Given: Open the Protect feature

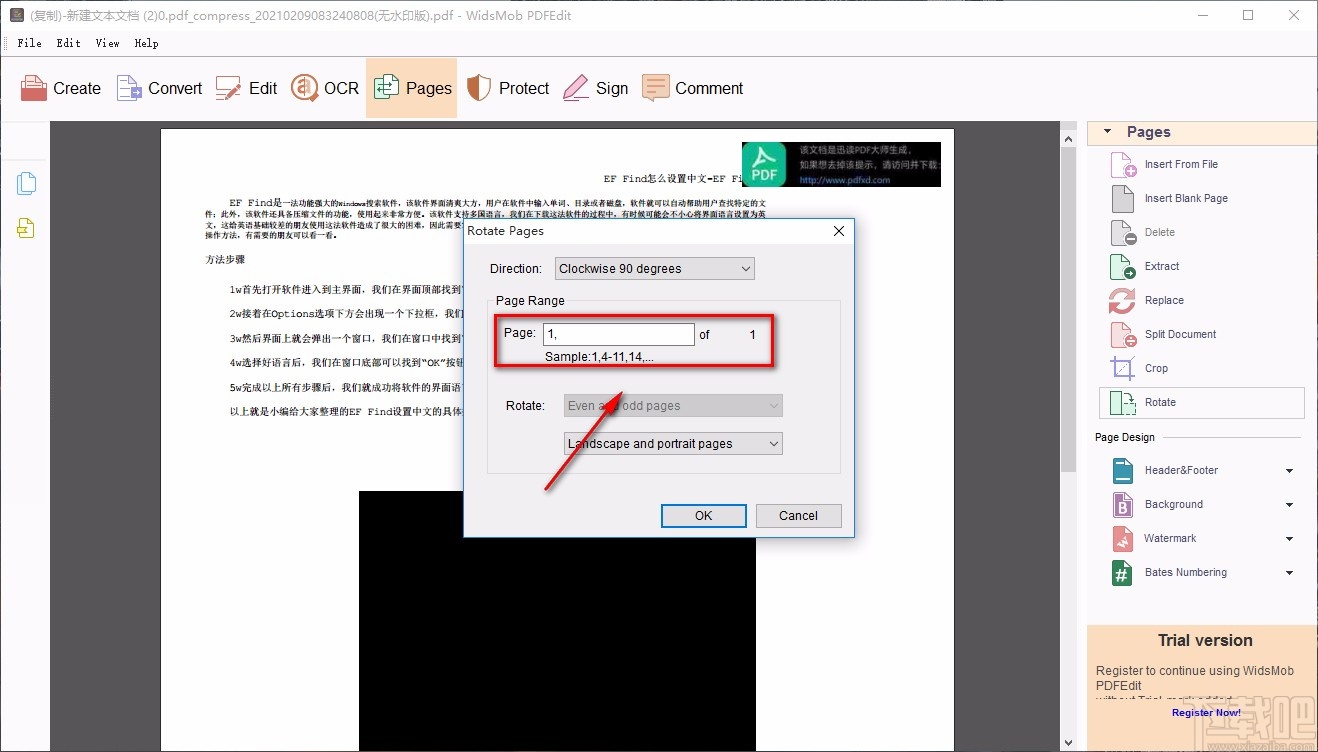Looking at the screenshot, I should [508, 88].
